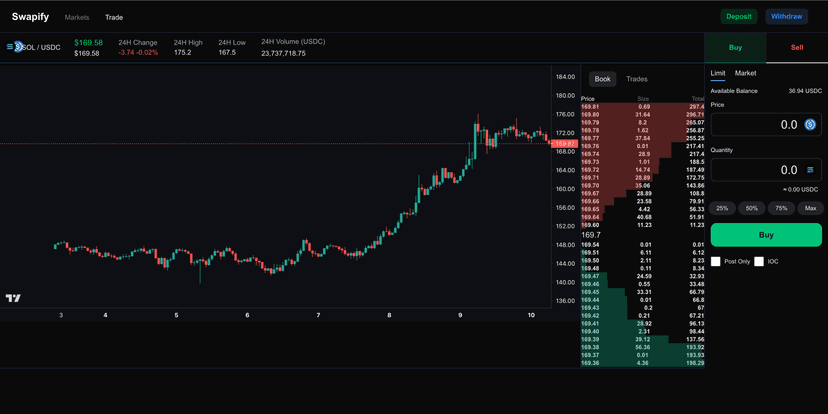The height and width of the screenshot is (414, 828).
Task: Select the Limit order type
Action: point(718,73)
